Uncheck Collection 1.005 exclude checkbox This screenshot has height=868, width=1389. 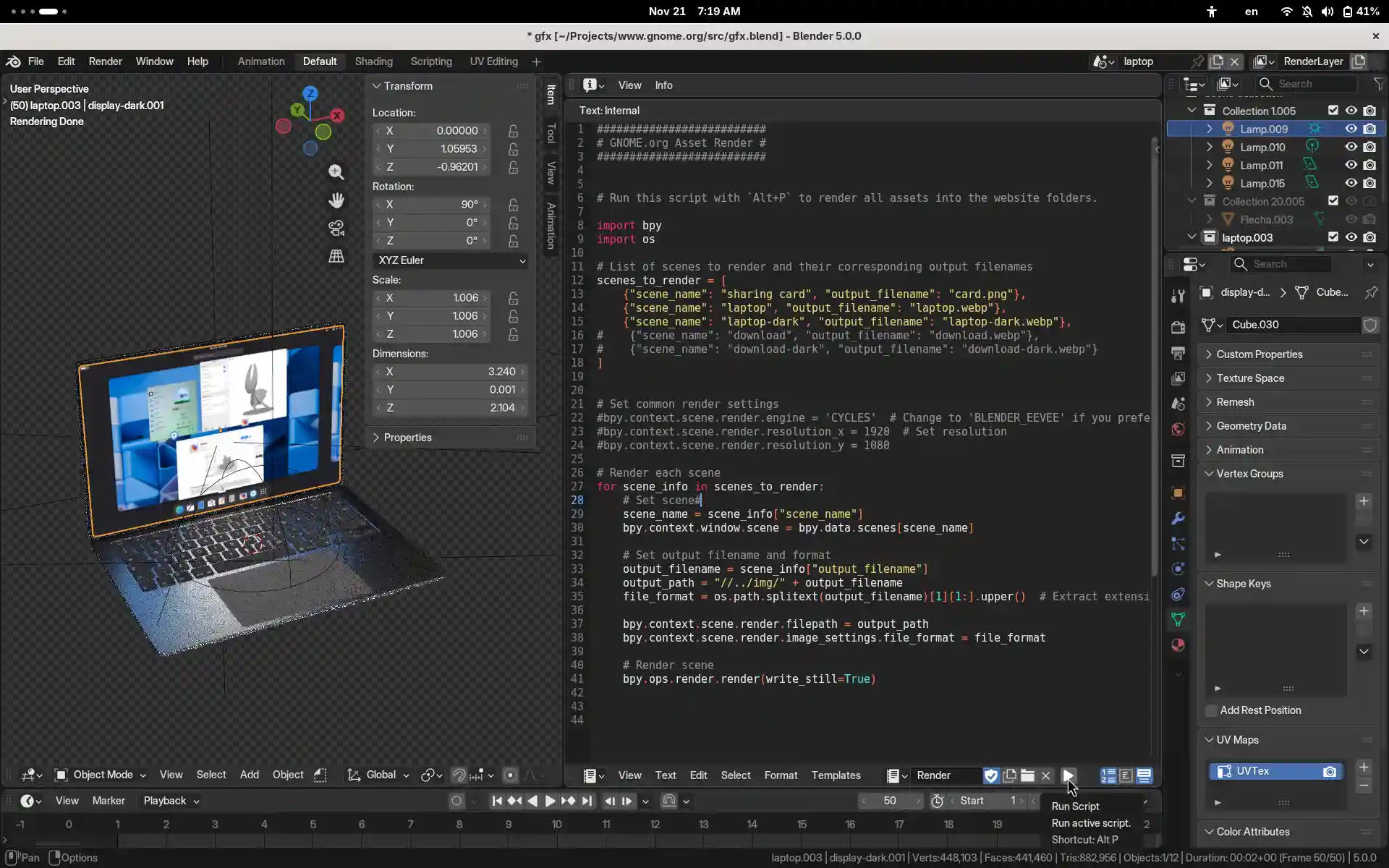click(x=1333, y=111)
